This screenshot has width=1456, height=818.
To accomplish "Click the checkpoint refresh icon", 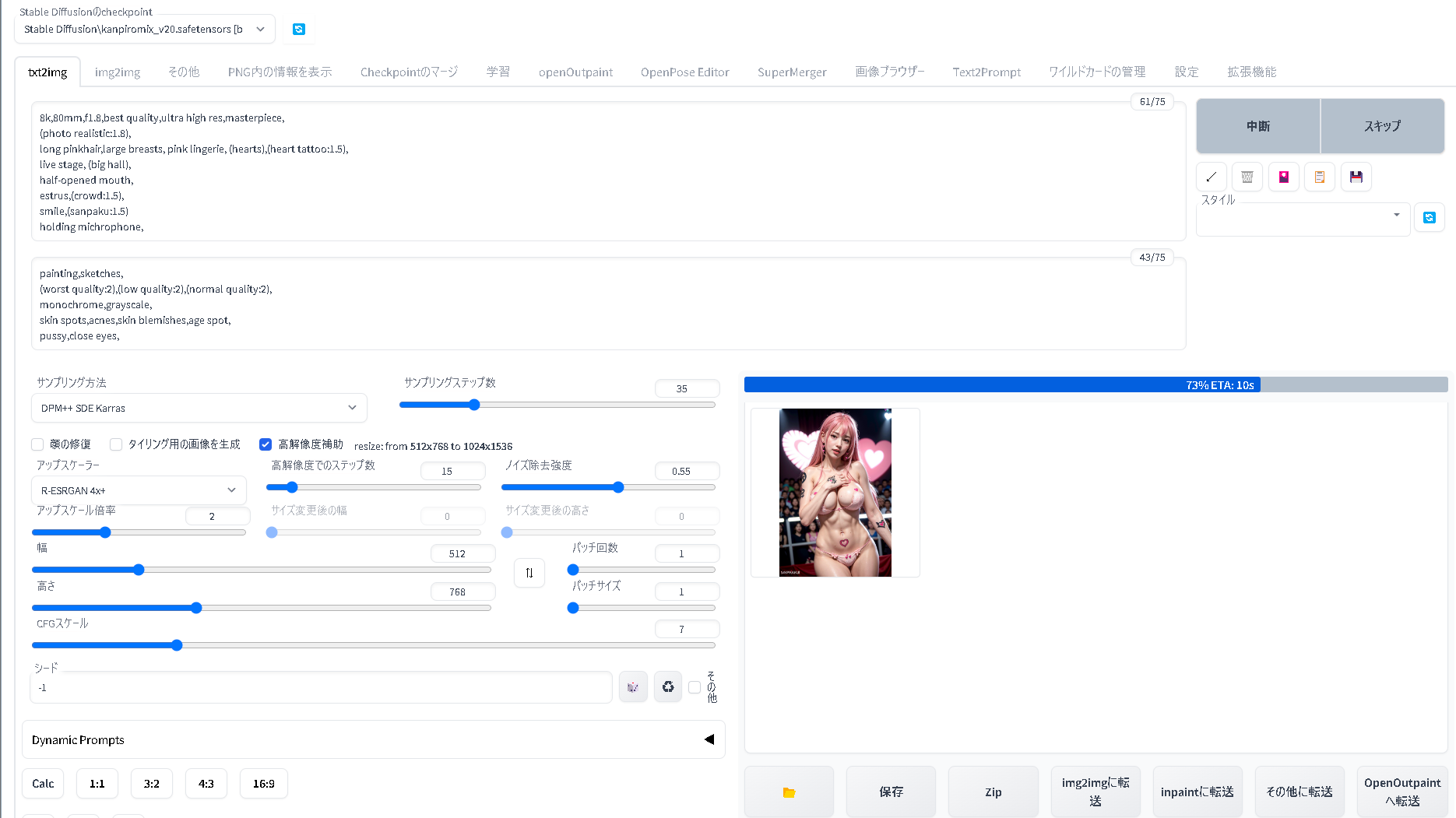I will 298,30.
